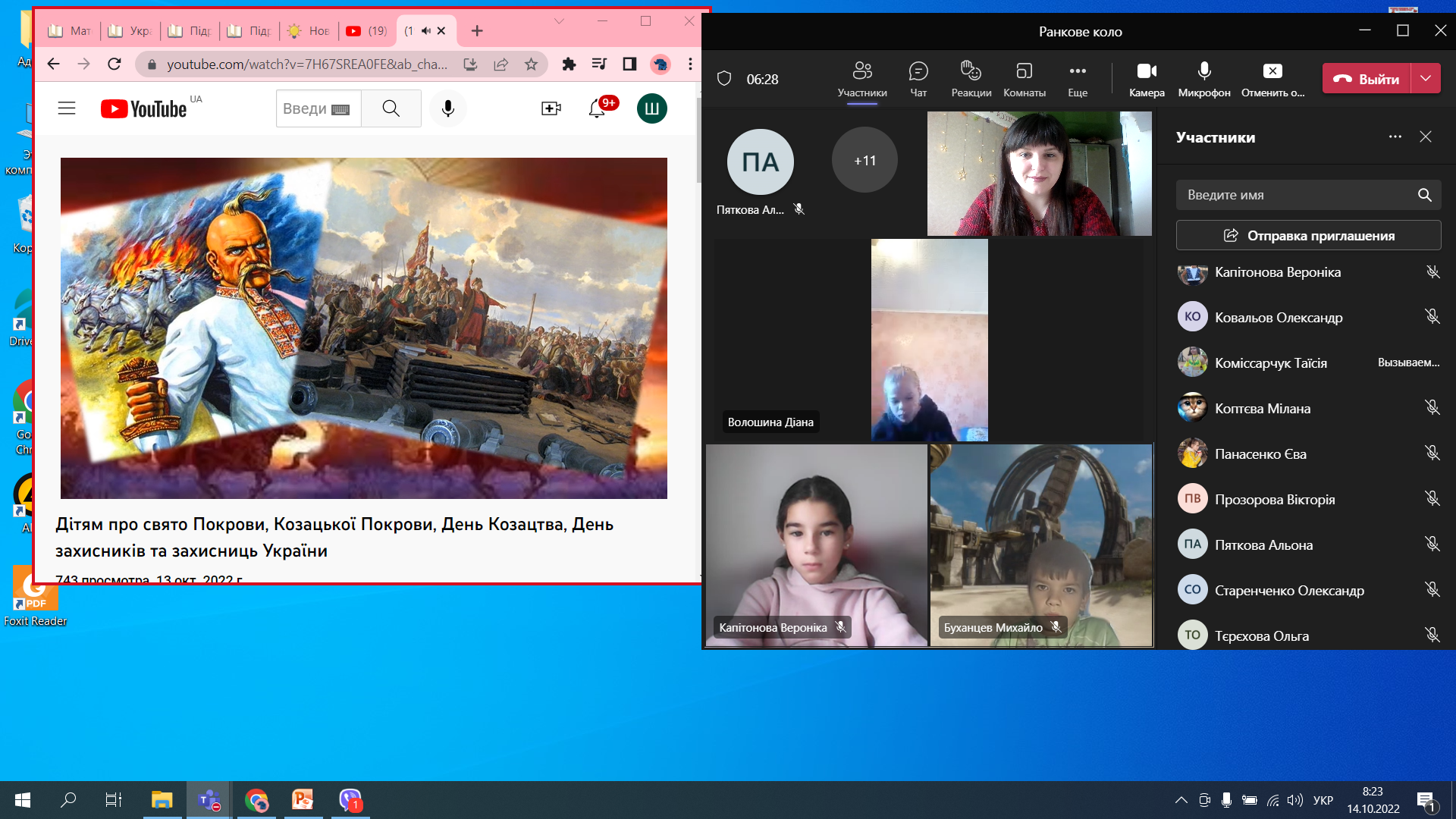Click the search magnifier in participants panel
This screenshot has height=819, width=1456.
(x=1425, y=195)
